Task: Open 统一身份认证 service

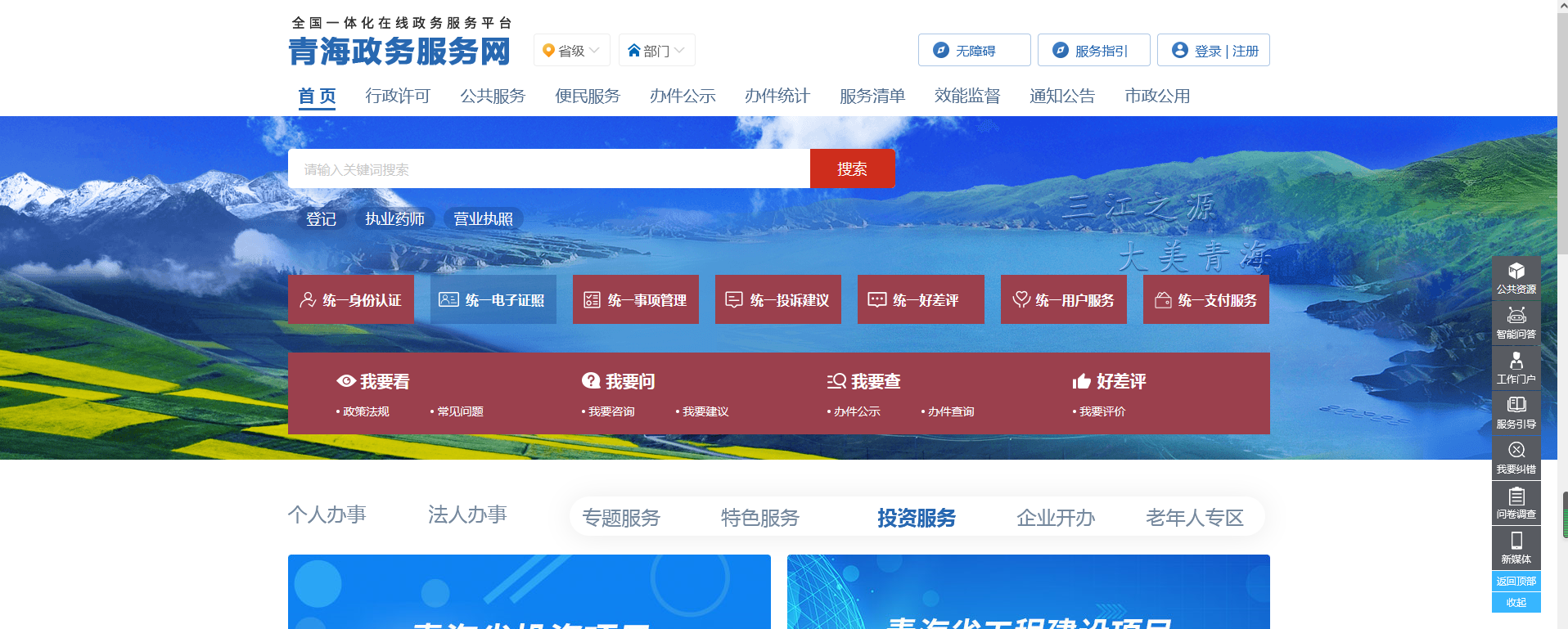Action: coord(350,299)
